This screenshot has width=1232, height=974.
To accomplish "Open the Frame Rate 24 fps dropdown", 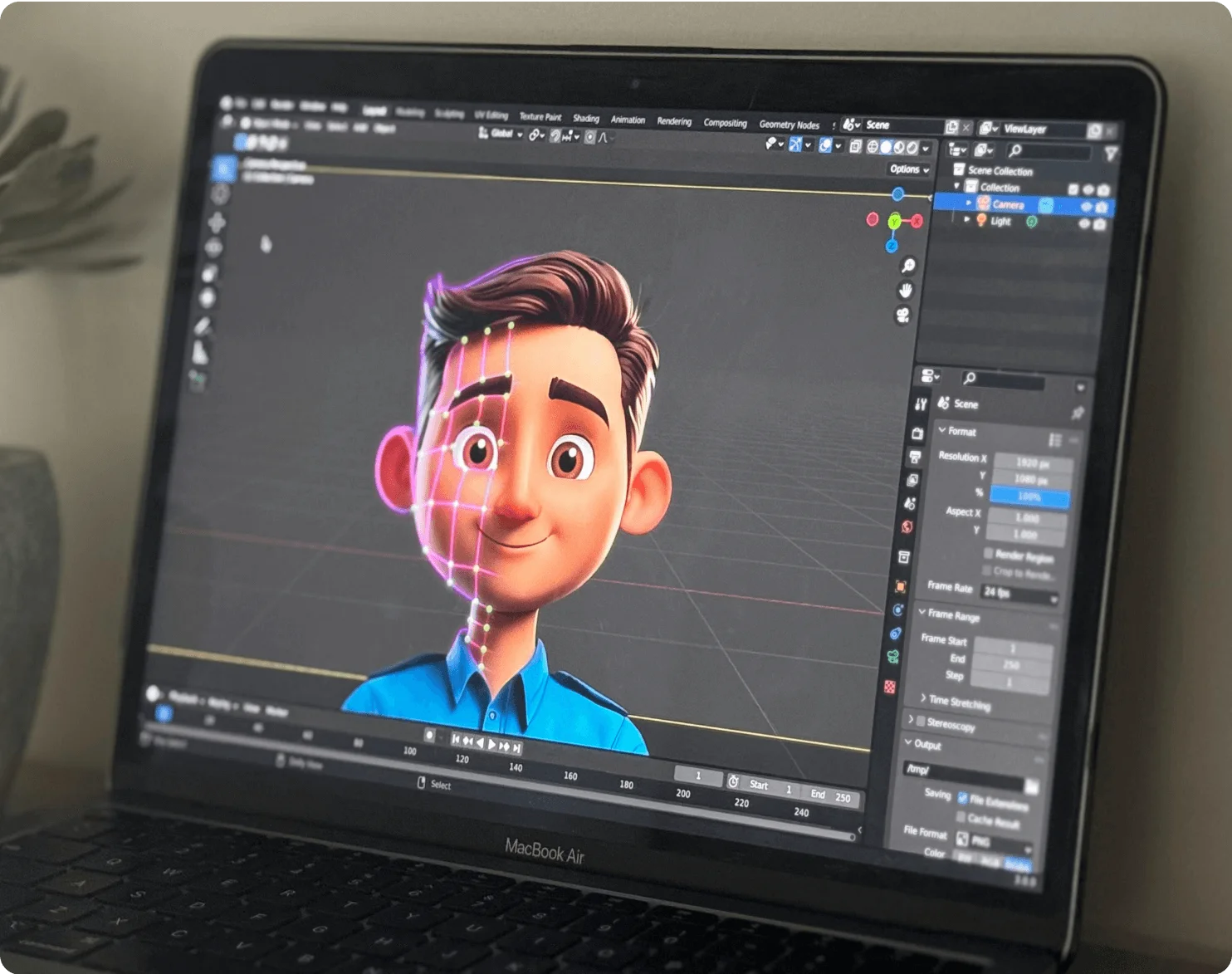I will click(1019, 595).
